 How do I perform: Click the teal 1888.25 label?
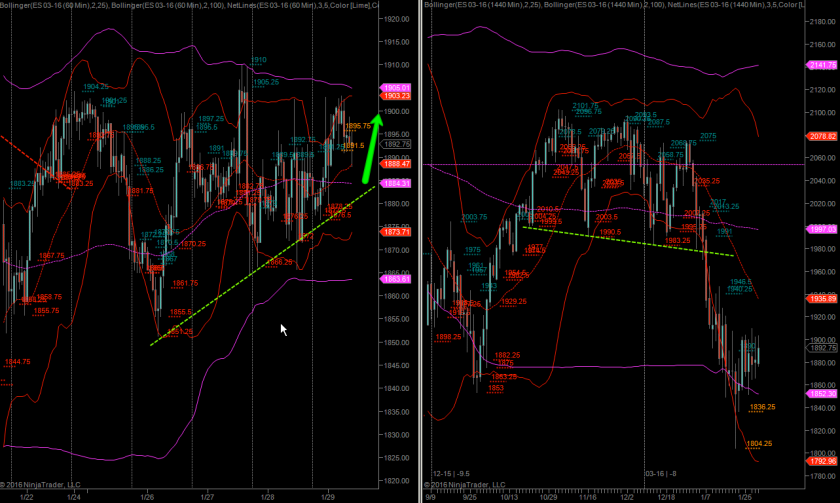coord(148,161)
